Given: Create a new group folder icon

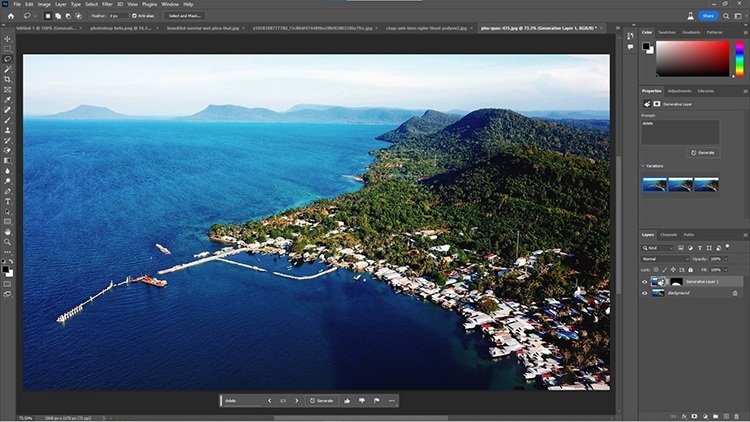Looking at the screenshot, I should coord(716,417).
